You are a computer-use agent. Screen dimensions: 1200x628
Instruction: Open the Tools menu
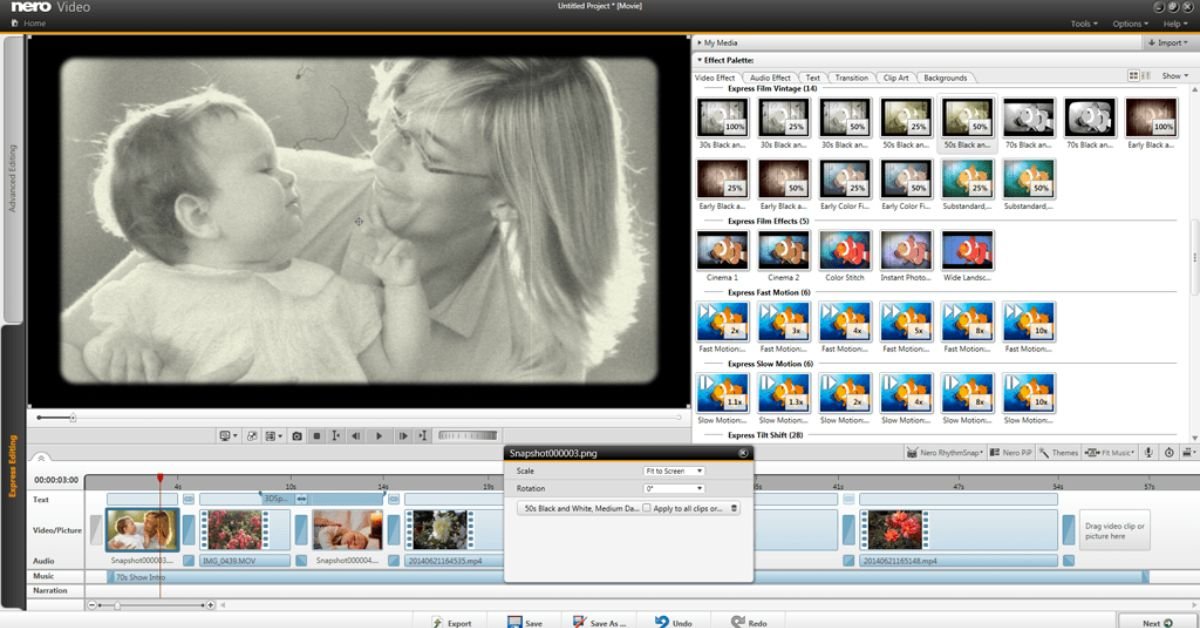[x=1084, y=23]
